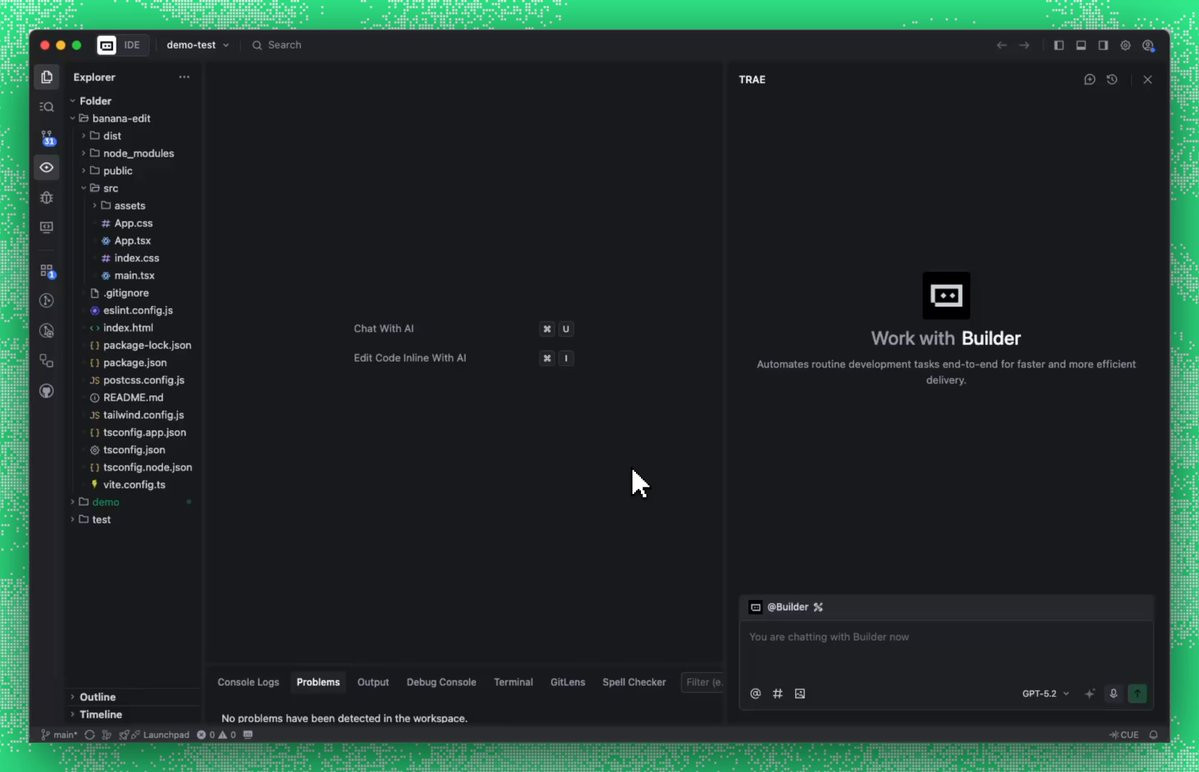This screenshot has height=772, width=1199.
Task: Open the GitHub icon in activity bar
Action: [47, 391]
